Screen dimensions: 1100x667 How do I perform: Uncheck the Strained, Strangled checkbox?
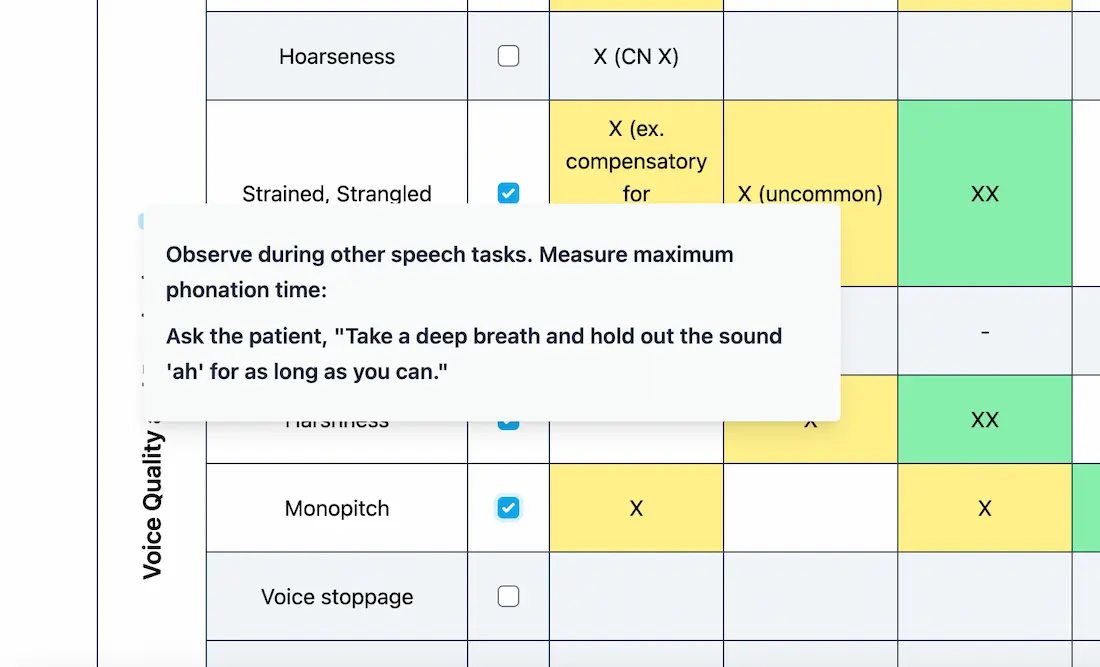pos(508,193)
